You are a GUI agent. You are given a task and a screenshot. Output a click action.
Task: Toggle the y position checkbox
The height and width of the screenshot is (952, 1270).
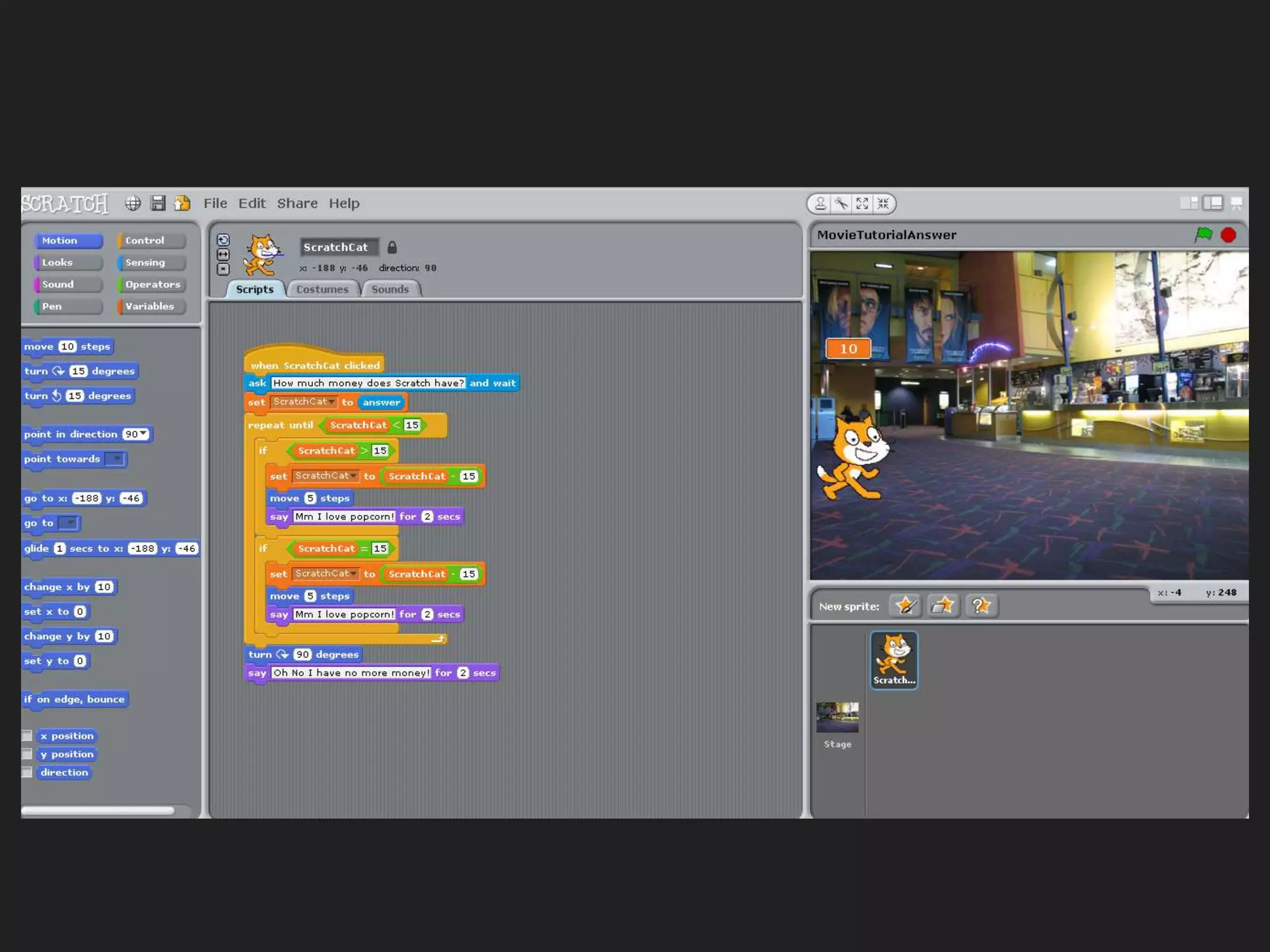[x=27, y=754]
